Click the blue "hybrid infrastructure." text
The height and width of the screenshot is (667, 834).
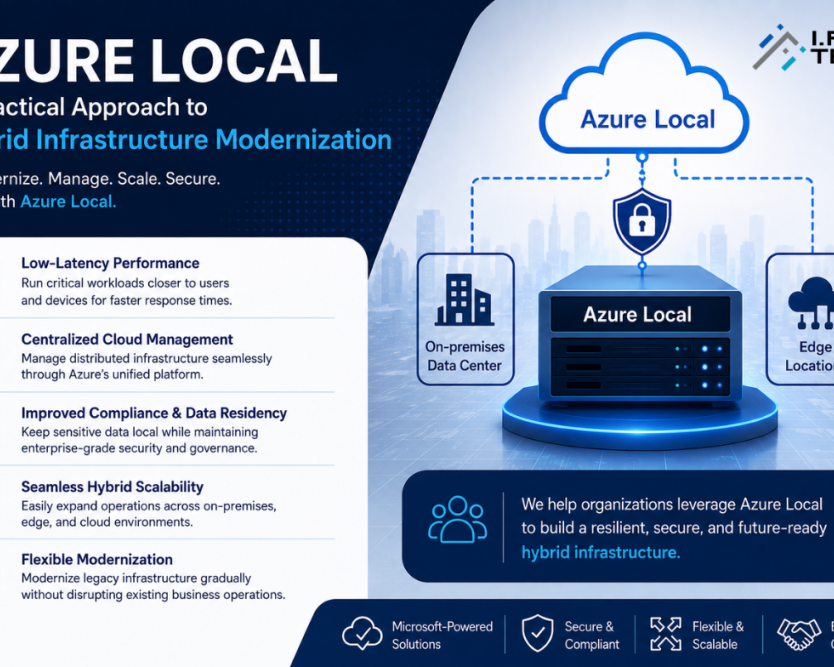coord(601,553)
